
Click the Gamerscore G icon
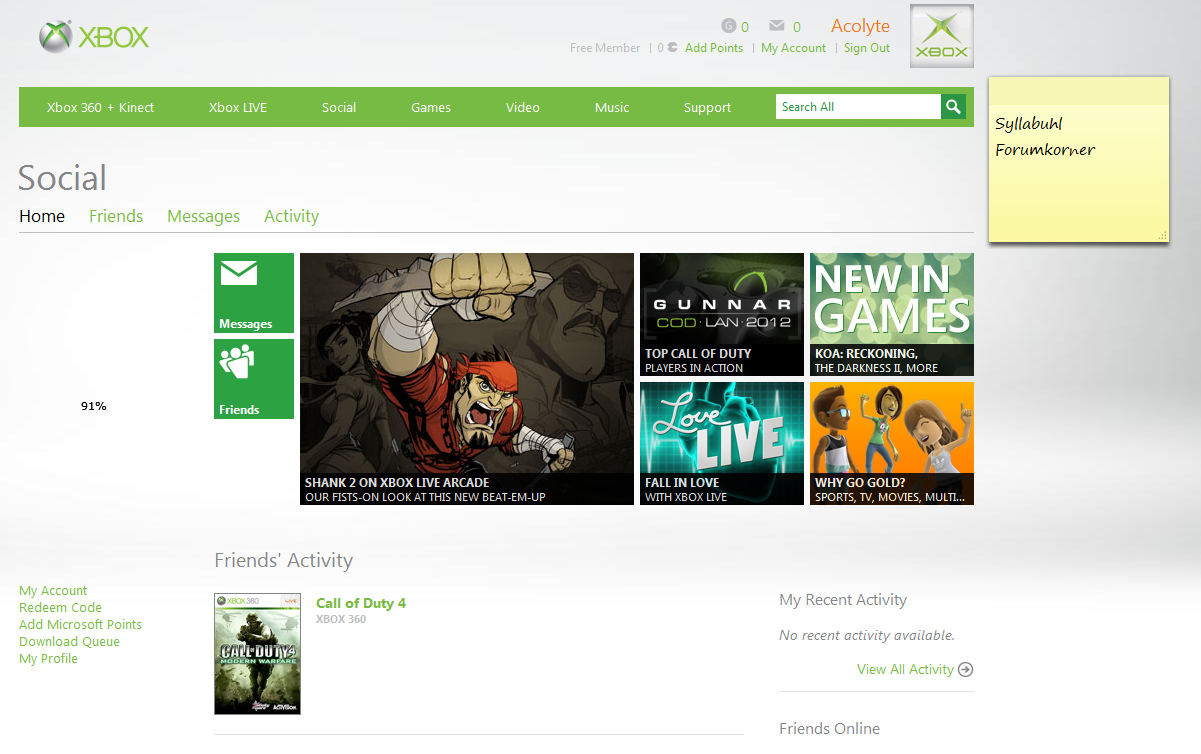click(x=728, y=26)
